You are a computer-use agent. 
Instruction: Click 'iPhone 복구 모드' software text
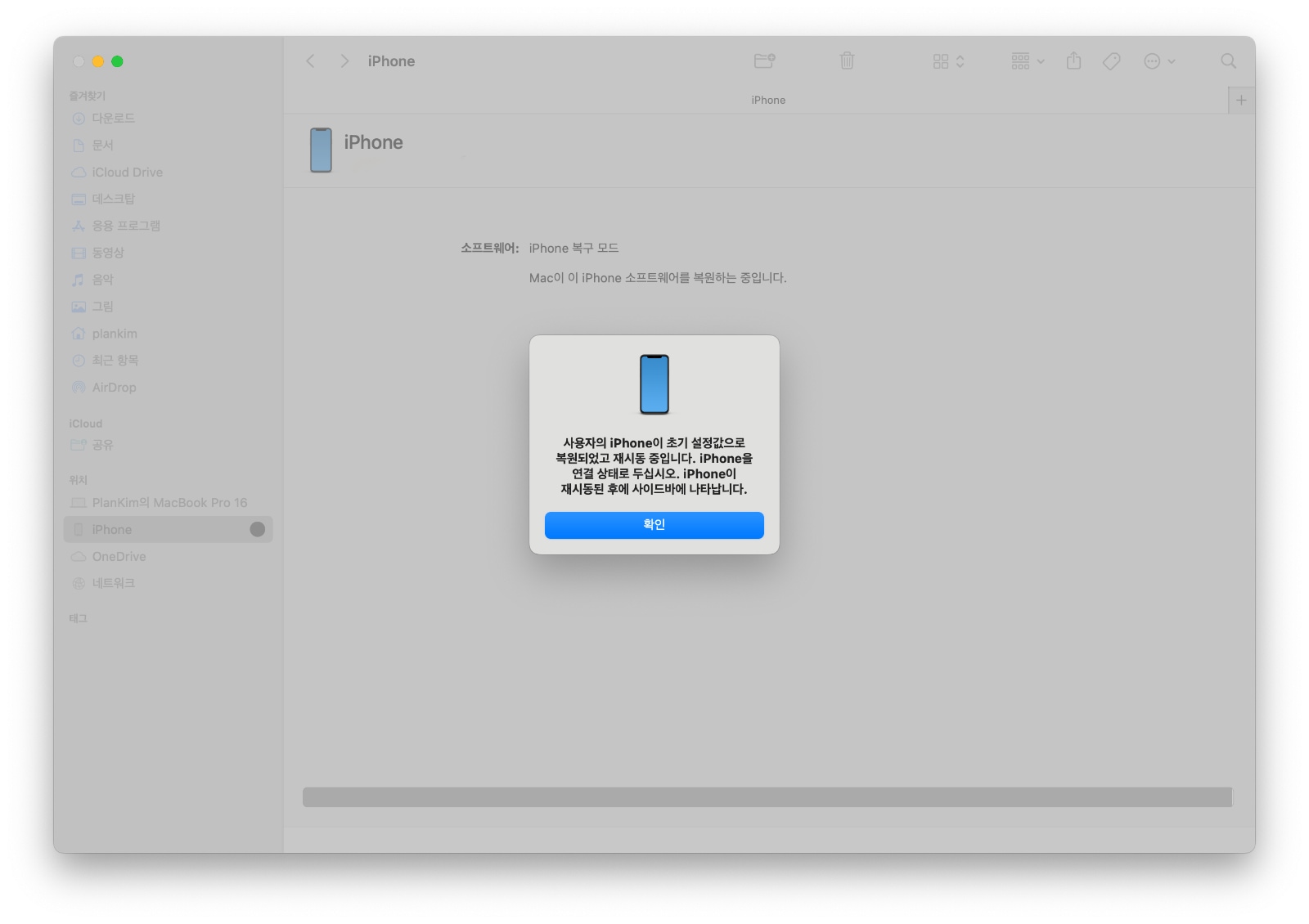click(574, 249)
